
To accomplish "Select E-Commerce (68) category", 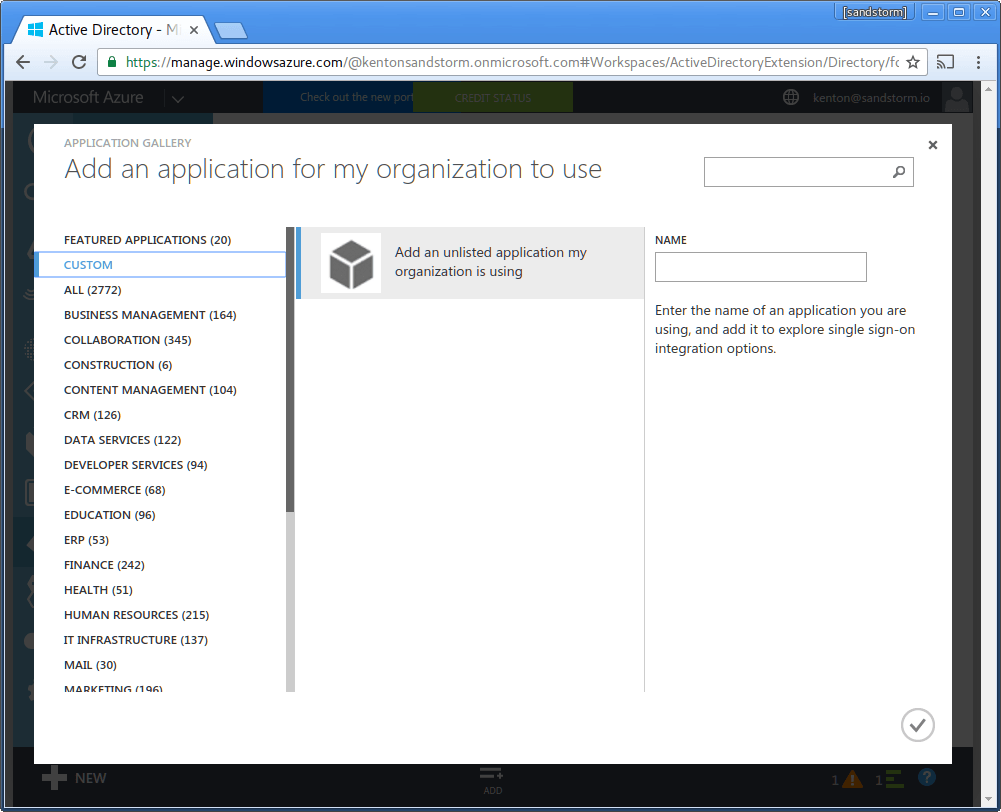I will pyautogui.click(x=115, y=490).
